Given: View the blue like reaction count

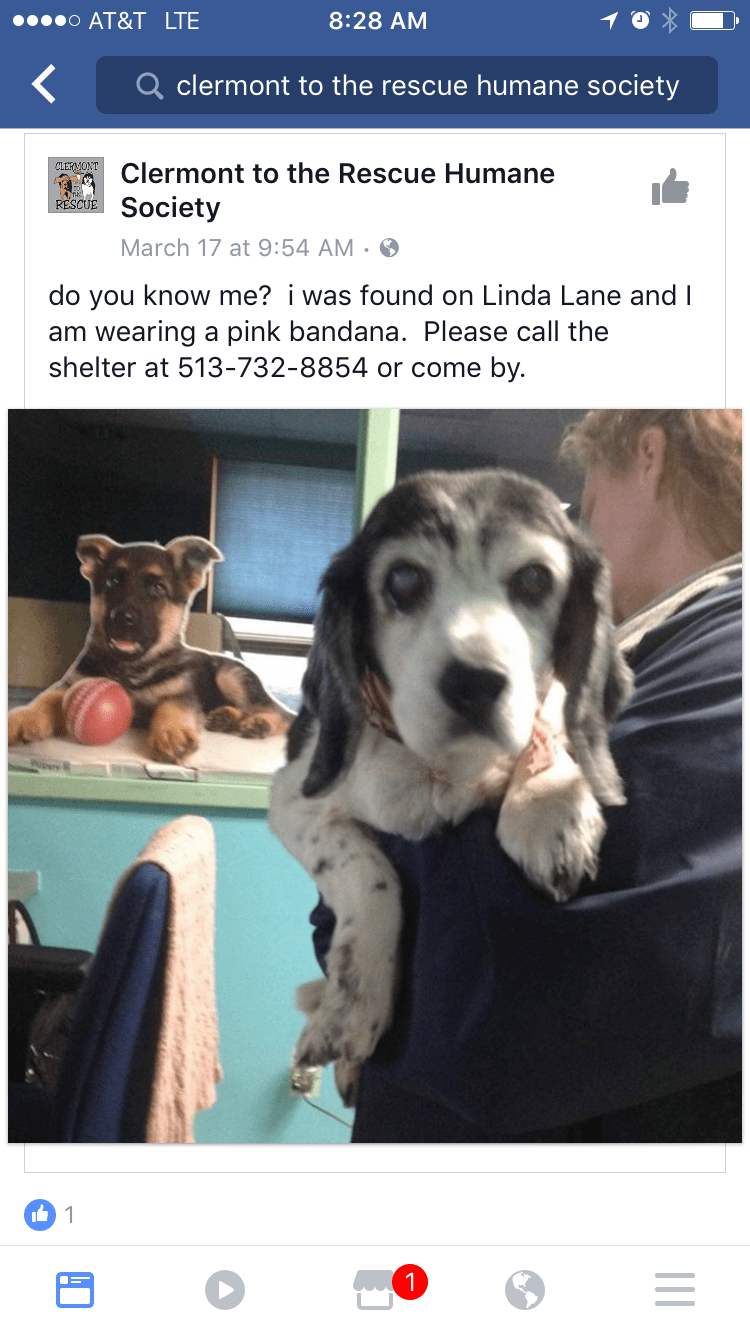Looking at the screenshot, I should pyautogui.click(x=50, y=1215).
